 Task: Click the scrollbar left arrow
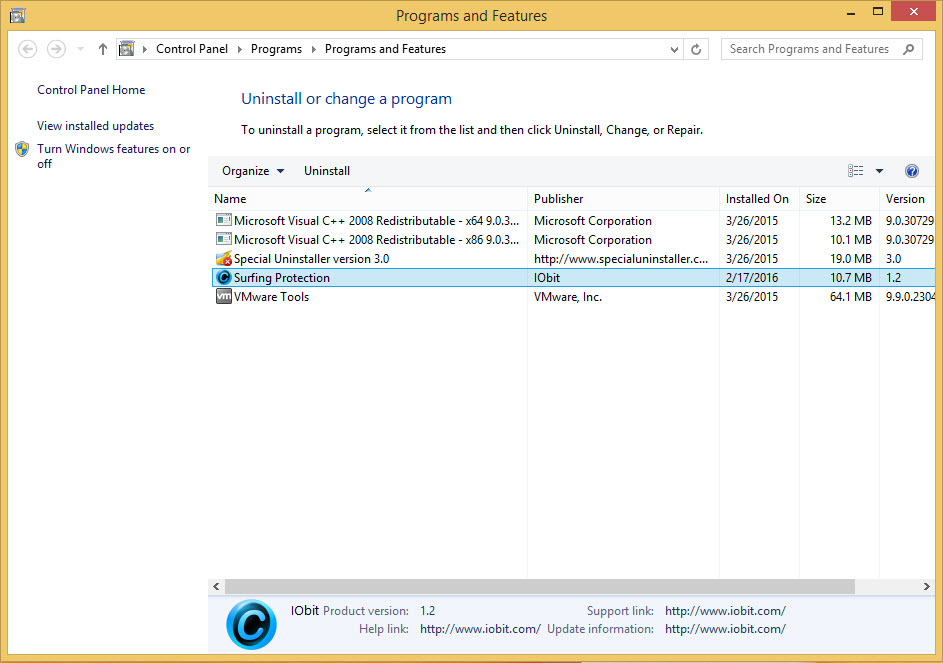pos(217,586)
